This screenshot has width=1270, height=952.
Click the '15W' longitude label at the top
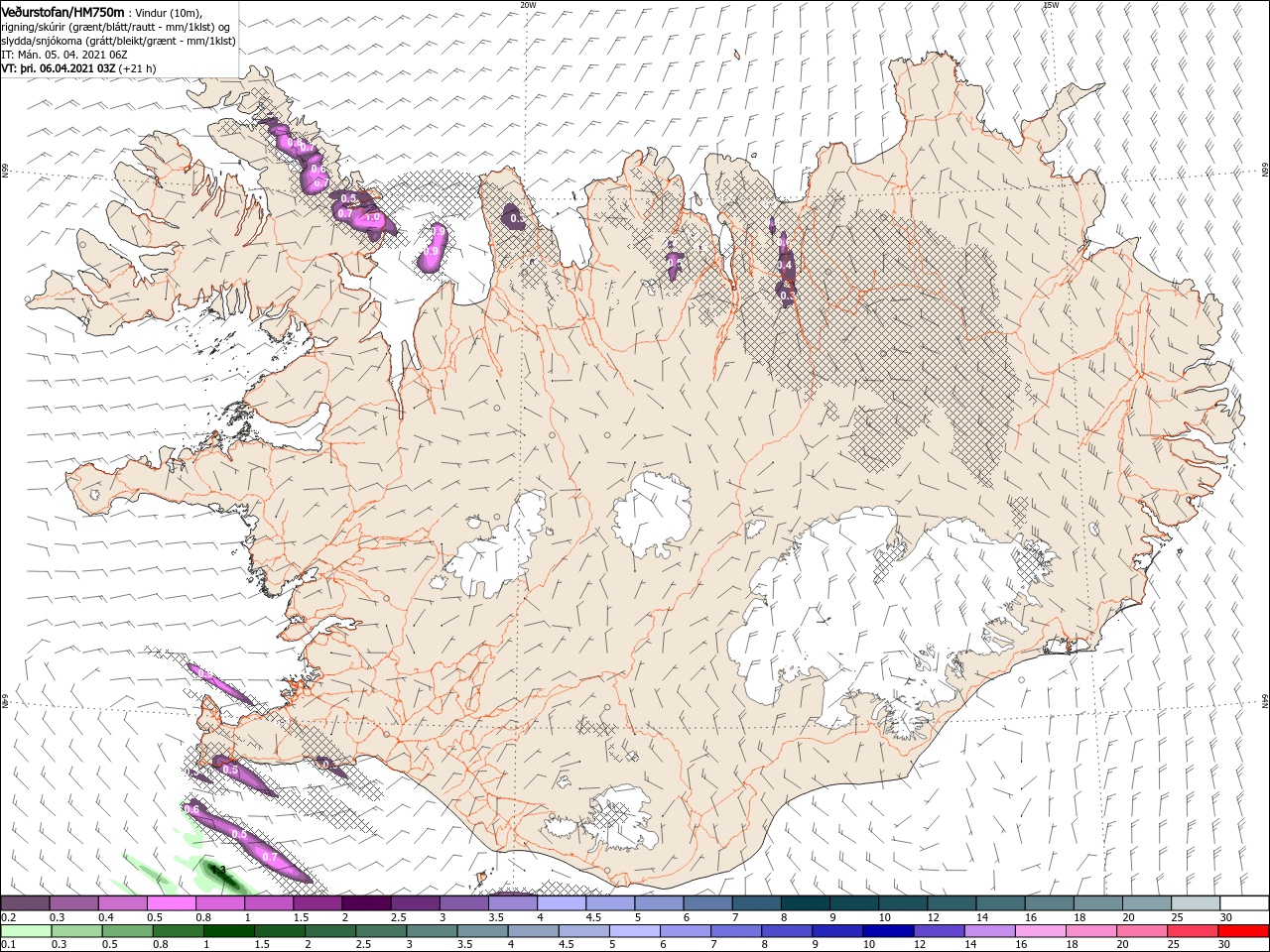coord(1051,5)
